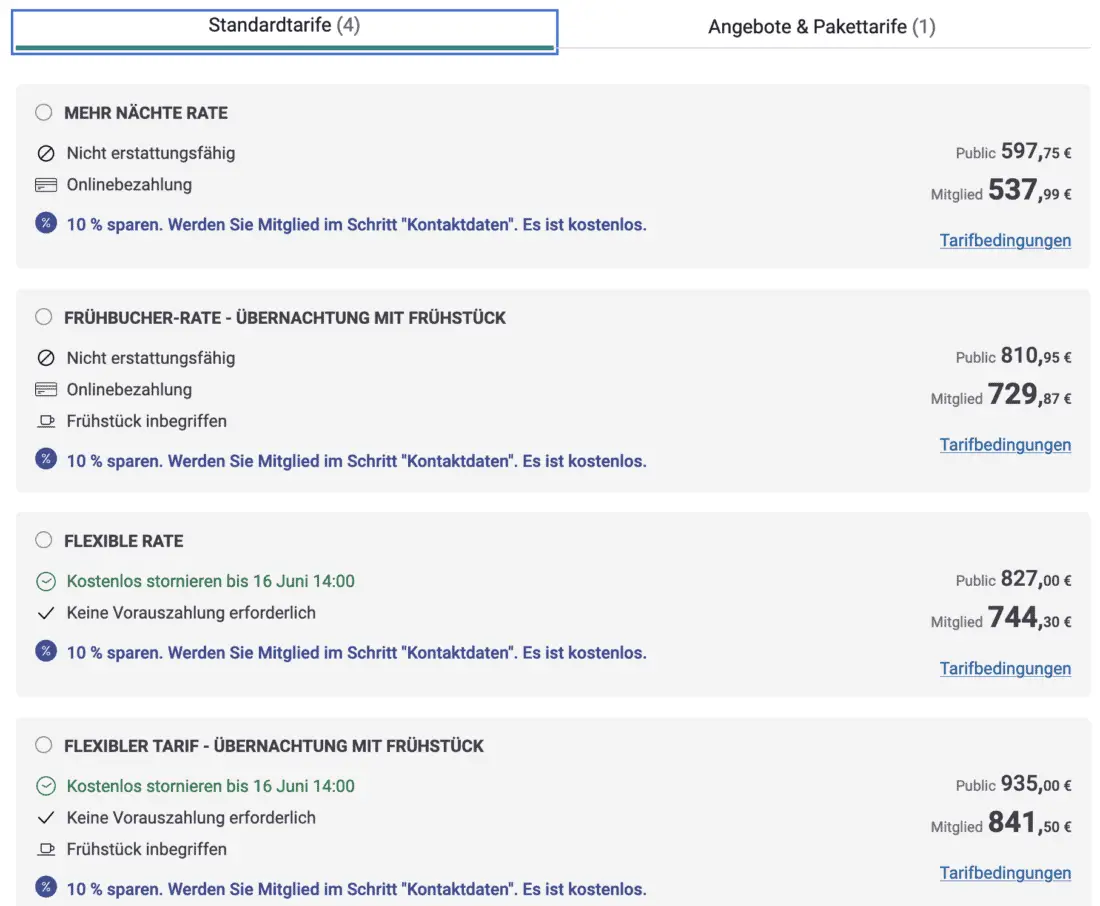Choose the Flexible Rate radio option
This screenshot has height=906, width=1100.
click(44, 541)
